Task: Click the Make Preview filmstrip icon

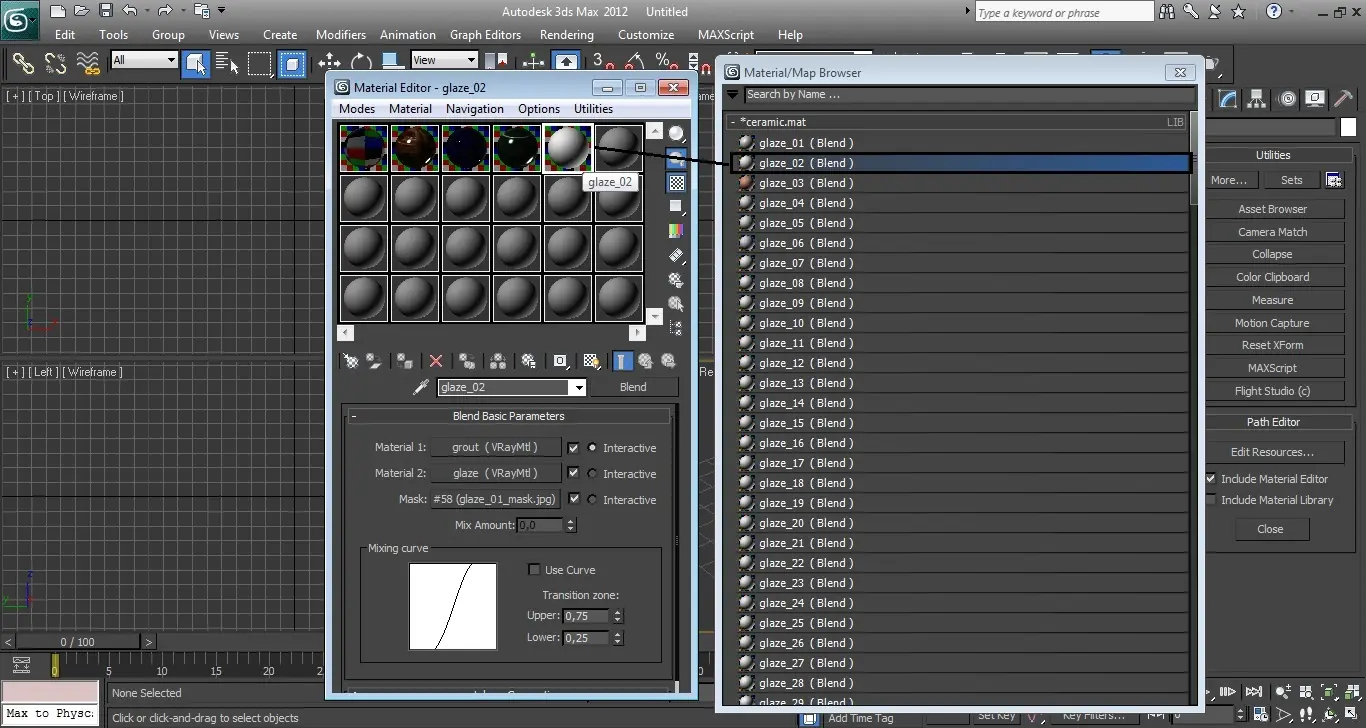Action: tap(677, 255)
